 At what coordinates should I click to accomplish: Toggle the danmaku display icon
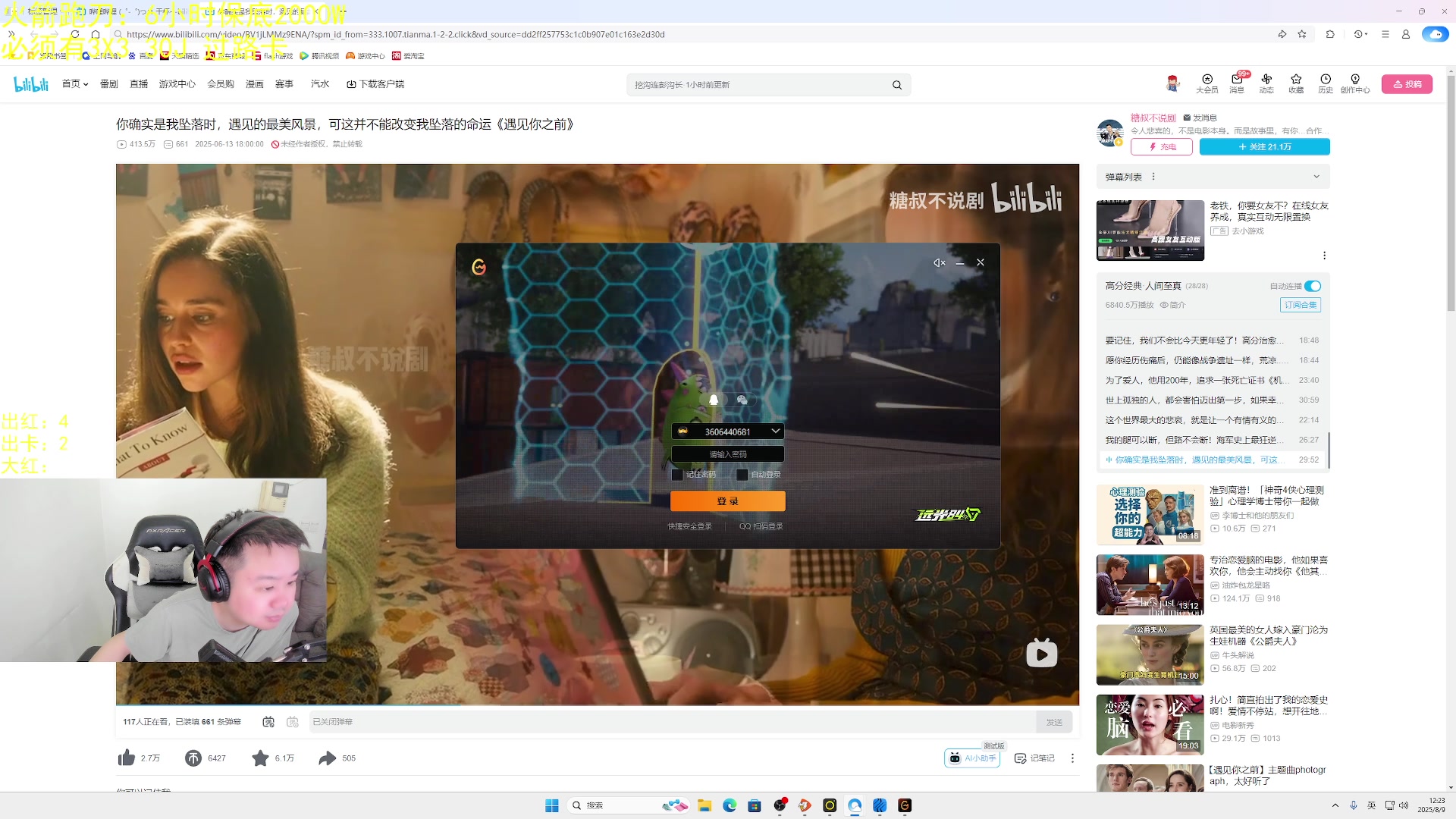[268, 722]
